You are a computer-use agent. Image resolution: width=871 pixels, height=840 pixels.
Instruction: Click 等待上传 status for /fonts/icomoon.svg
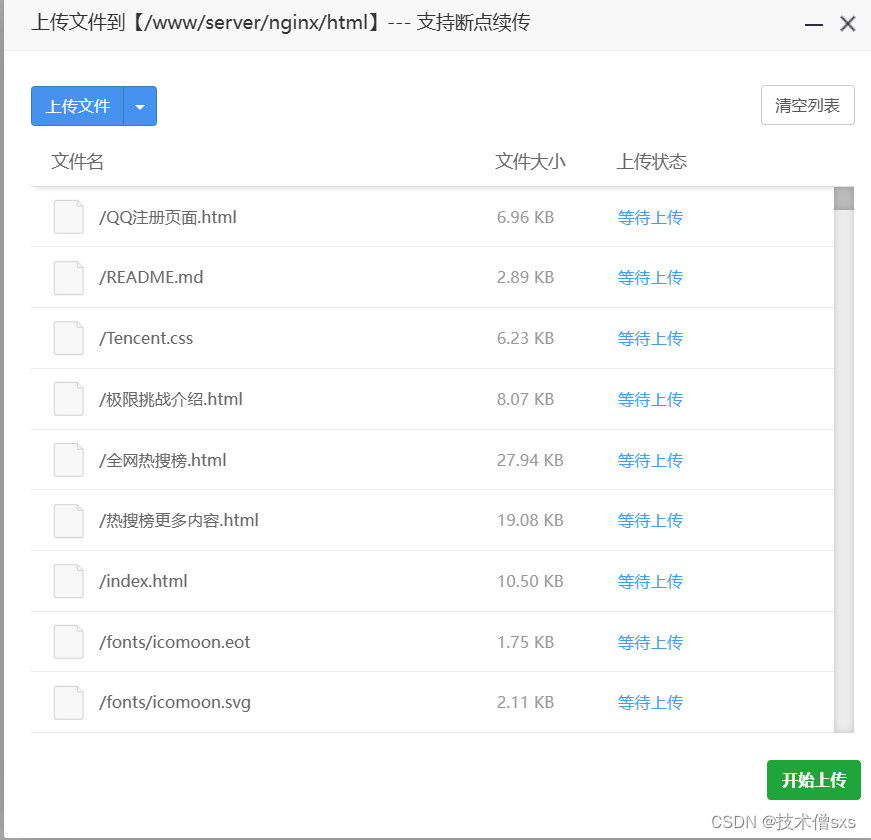point(650,703)
